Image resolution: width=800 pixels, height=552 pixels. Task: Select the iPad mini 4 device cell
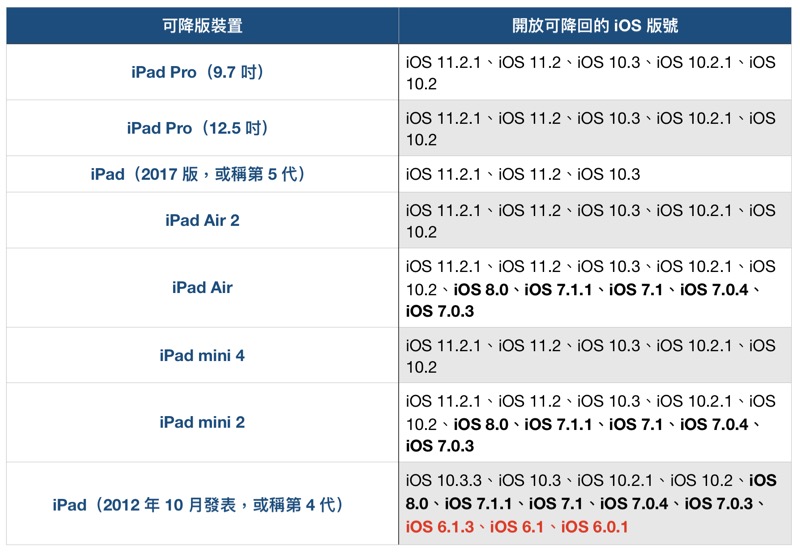click(201, 355)
